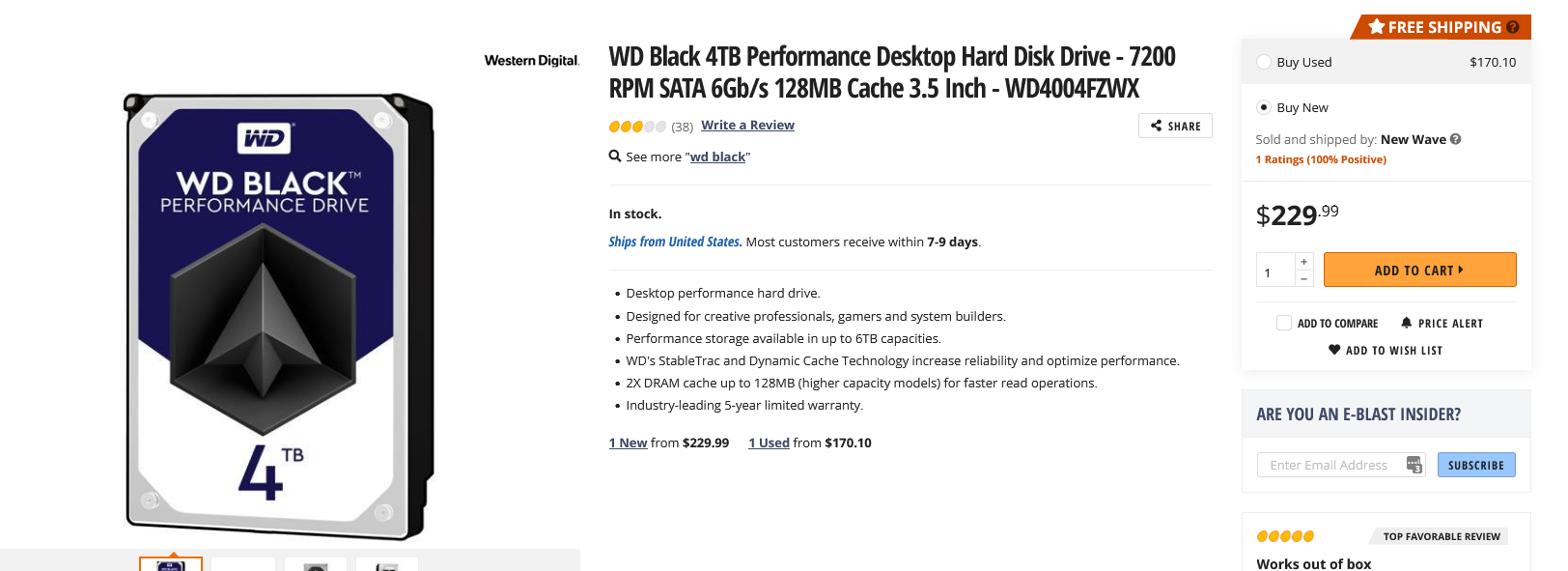This screenshot has width=1568, height=571.
Task: Click the help icon beside New Wave
Action: pyautogui.click(x=1455, y=139)
